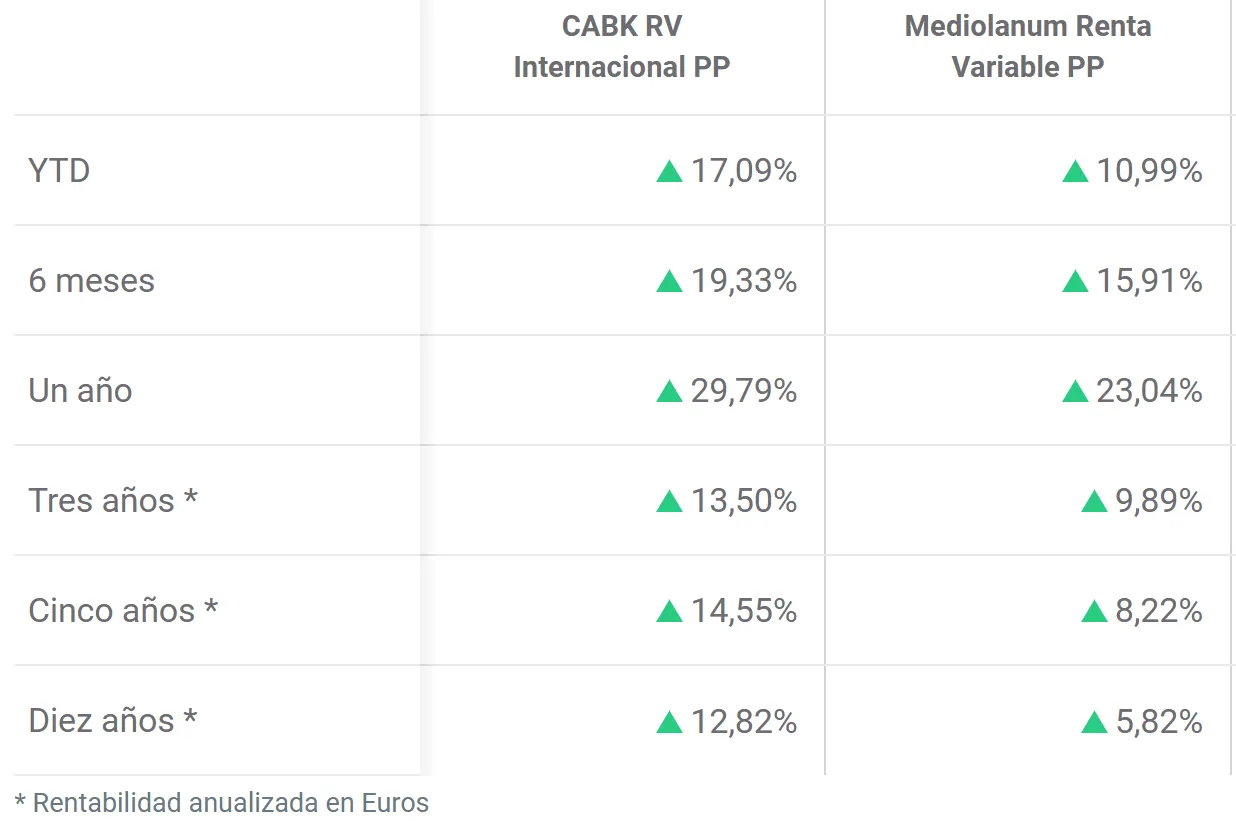Click the green triangle next to 10,99%

(1075, 172)
